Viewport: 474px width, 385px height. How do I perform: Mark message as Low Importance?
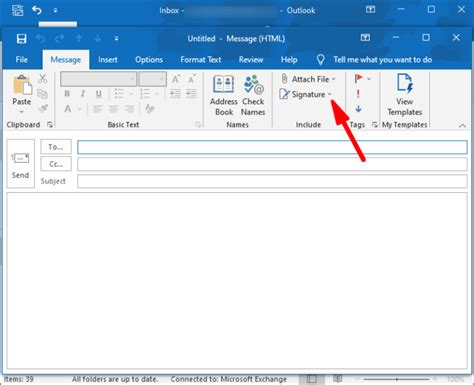(358, 109)
